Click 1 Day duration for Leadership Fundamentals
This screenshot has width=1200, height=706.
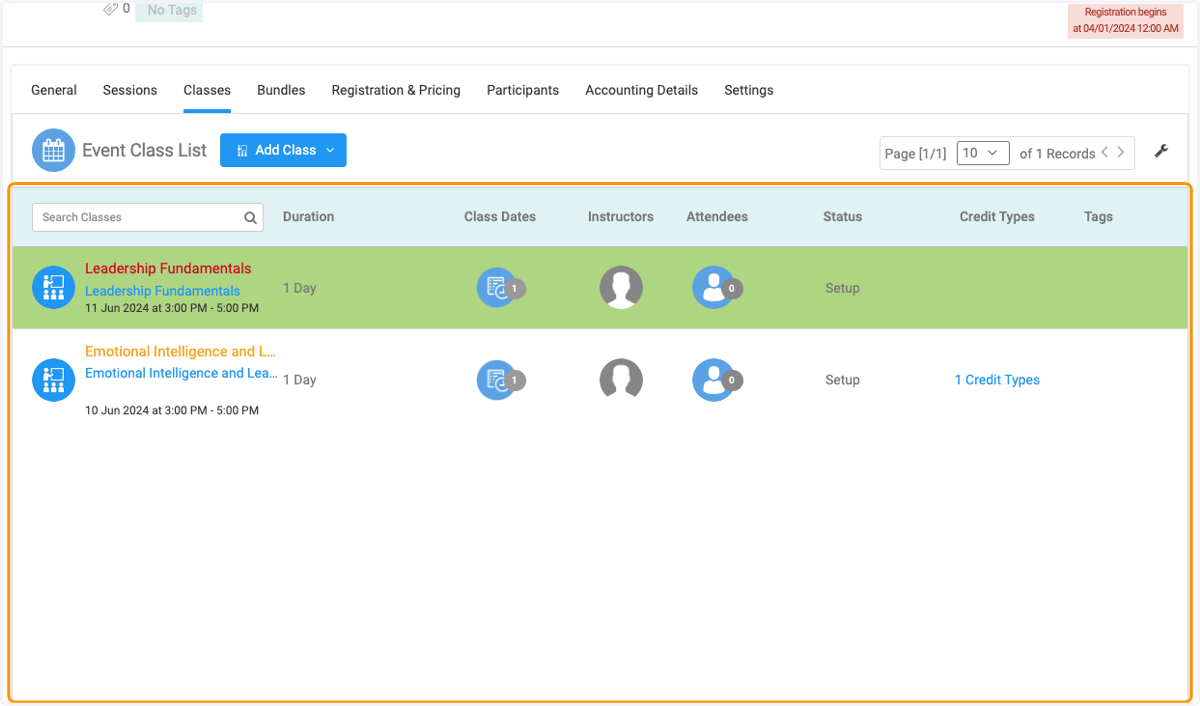tap(299, 288)
